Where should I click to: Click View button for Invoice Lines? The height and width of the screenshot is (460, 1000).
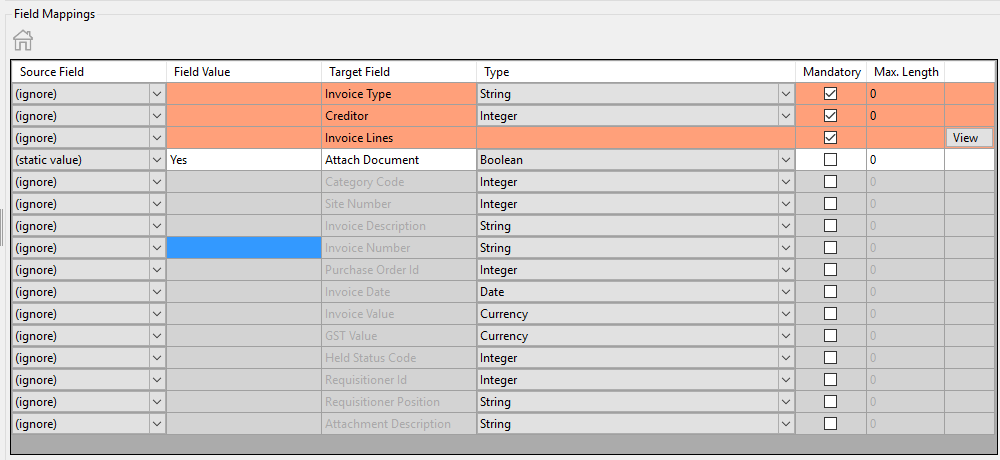968,138
